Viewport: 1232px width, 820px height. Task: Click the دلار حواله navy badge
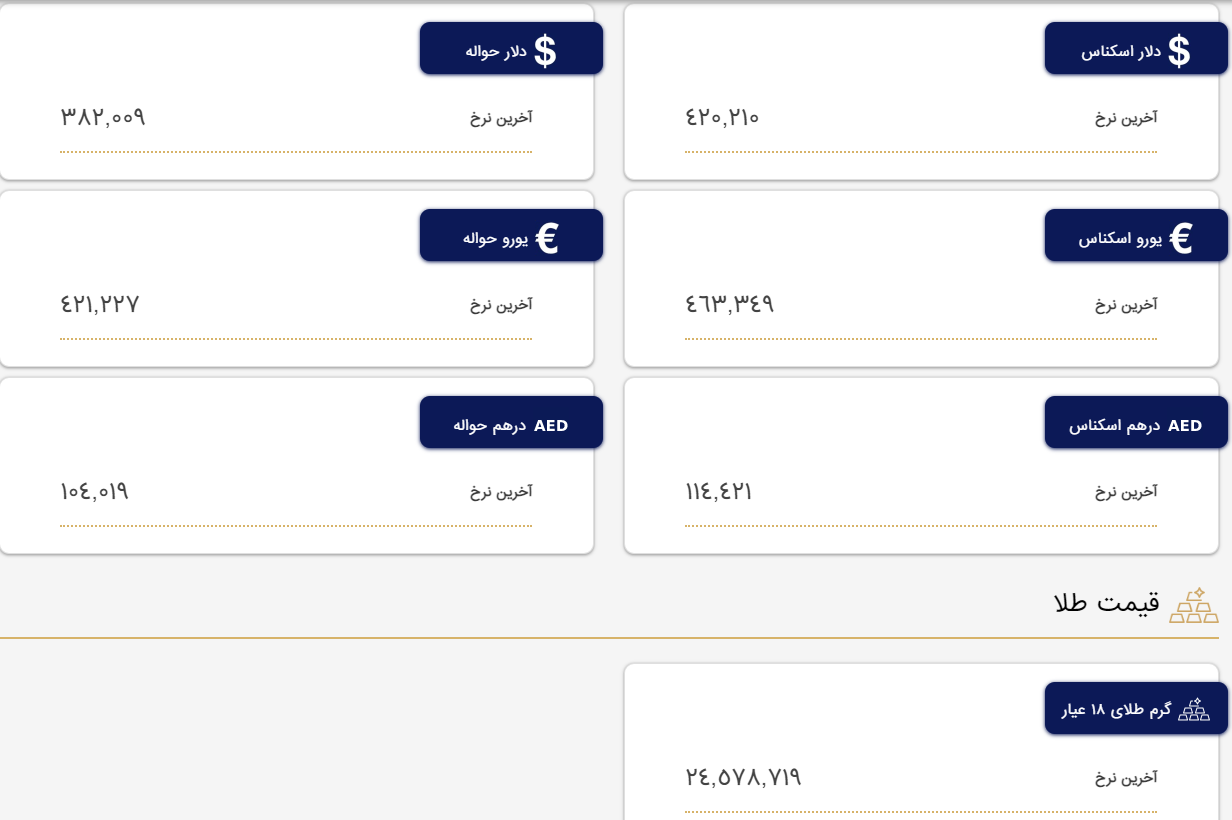point(511,47)
